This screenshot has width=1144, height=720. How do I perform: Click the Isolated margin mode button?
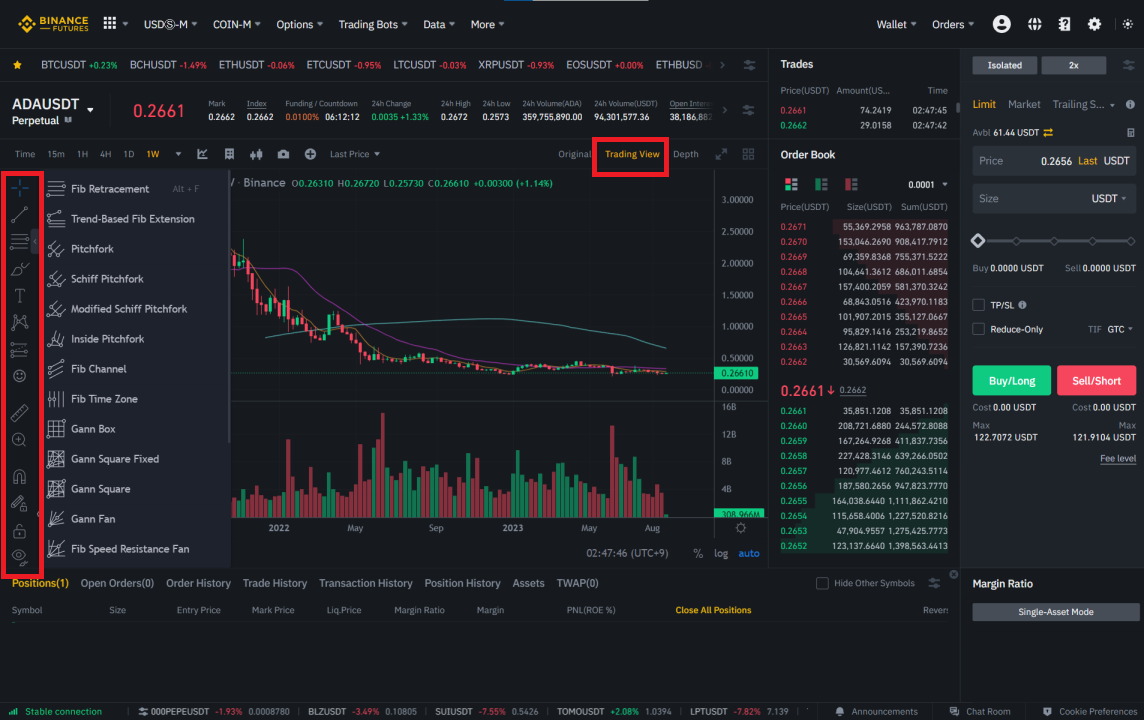(1005, 65)
